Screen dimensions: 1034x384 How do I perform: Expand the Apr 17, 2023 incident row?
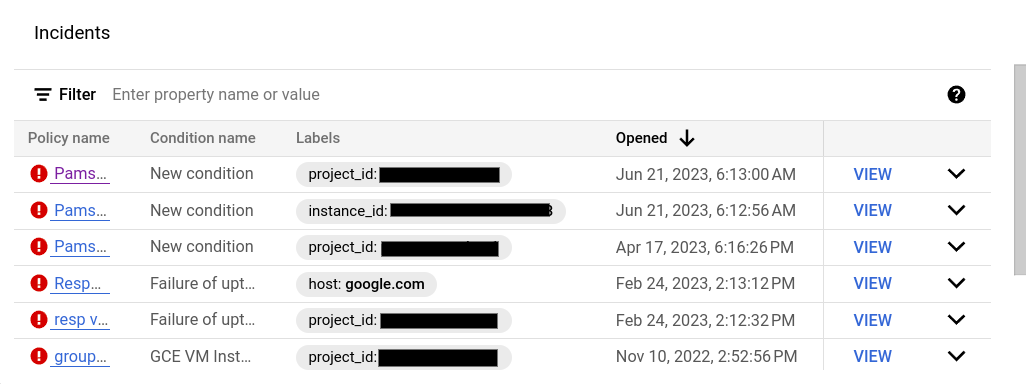[956, 247]
